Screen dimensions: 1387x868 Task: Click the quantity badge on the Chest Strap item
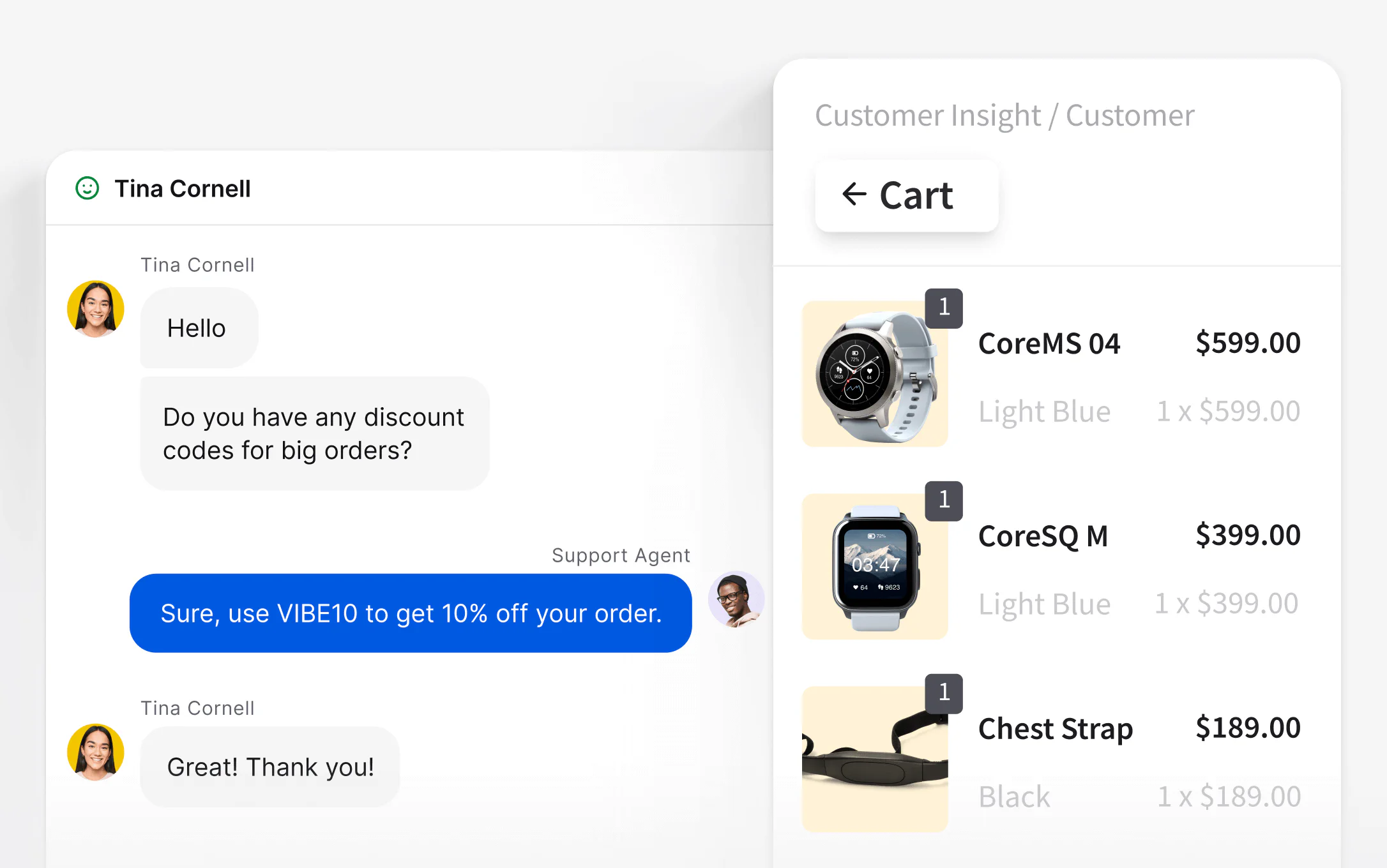click(x=943, y=694)
